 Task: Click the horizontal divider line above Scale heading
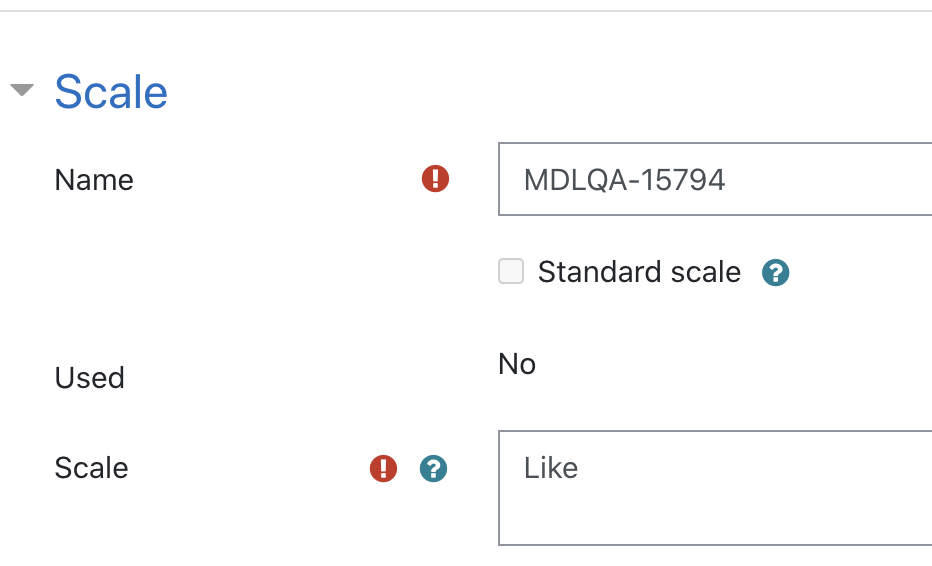click(466, 11)
